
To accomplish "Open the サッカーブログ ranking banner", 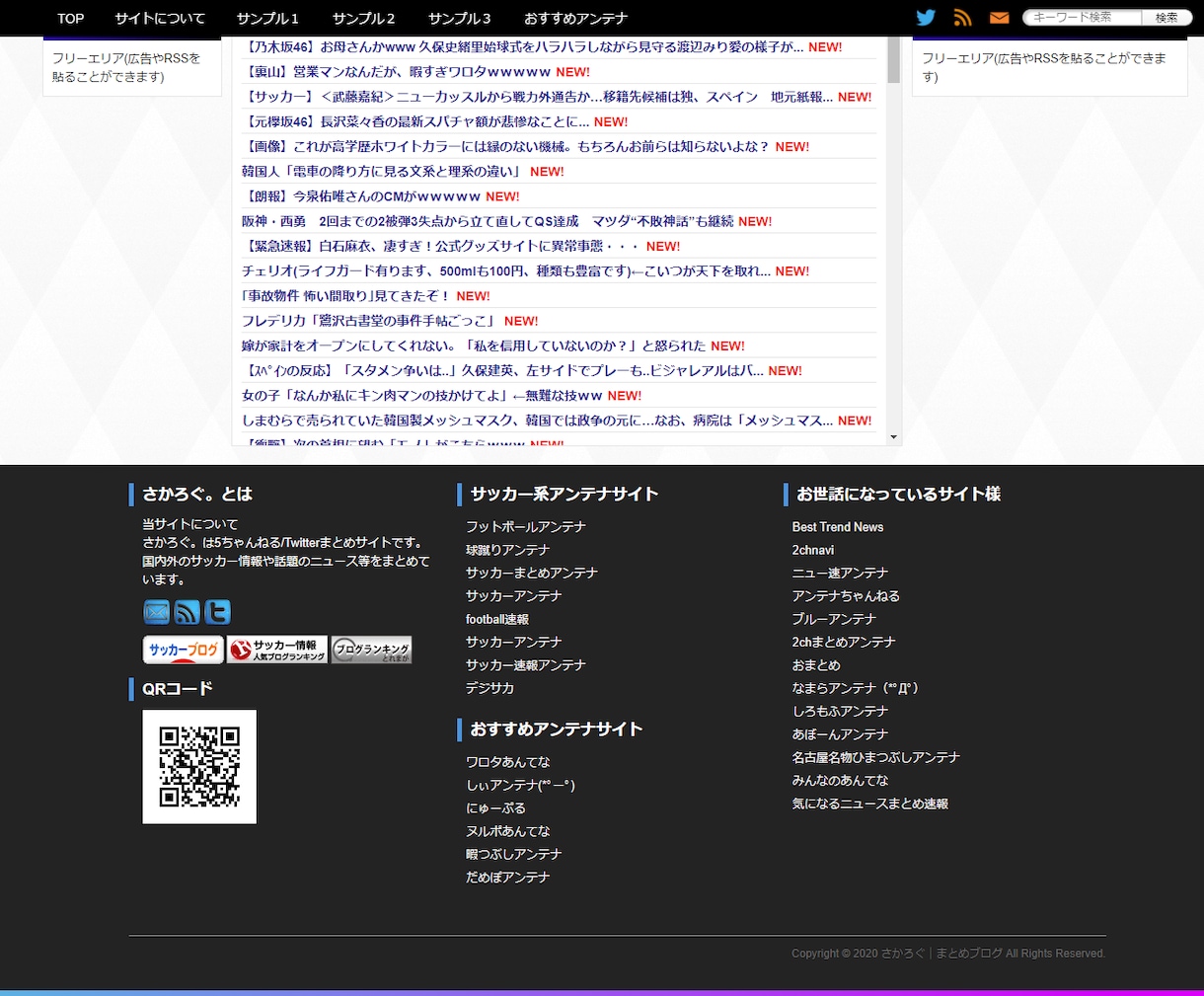I will (184, 650).
